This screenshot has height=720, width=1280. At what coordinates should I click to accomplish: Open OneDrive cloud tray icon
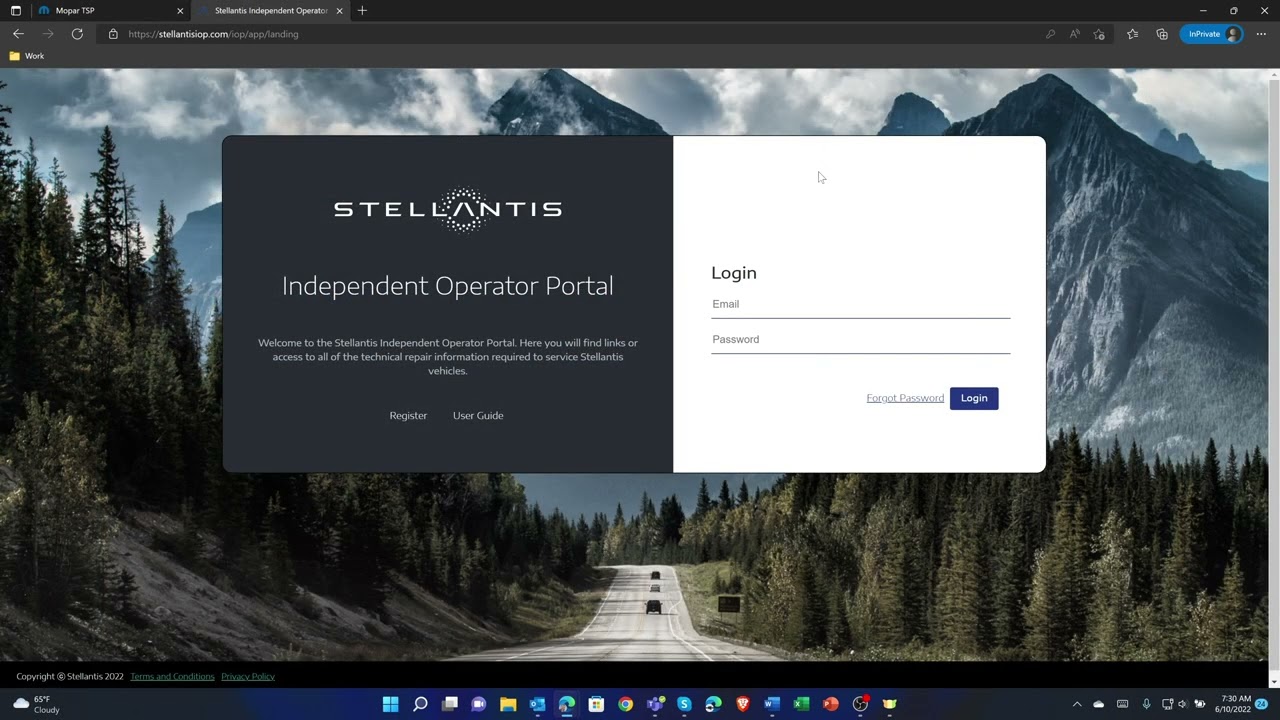(x=1099, y=704)
